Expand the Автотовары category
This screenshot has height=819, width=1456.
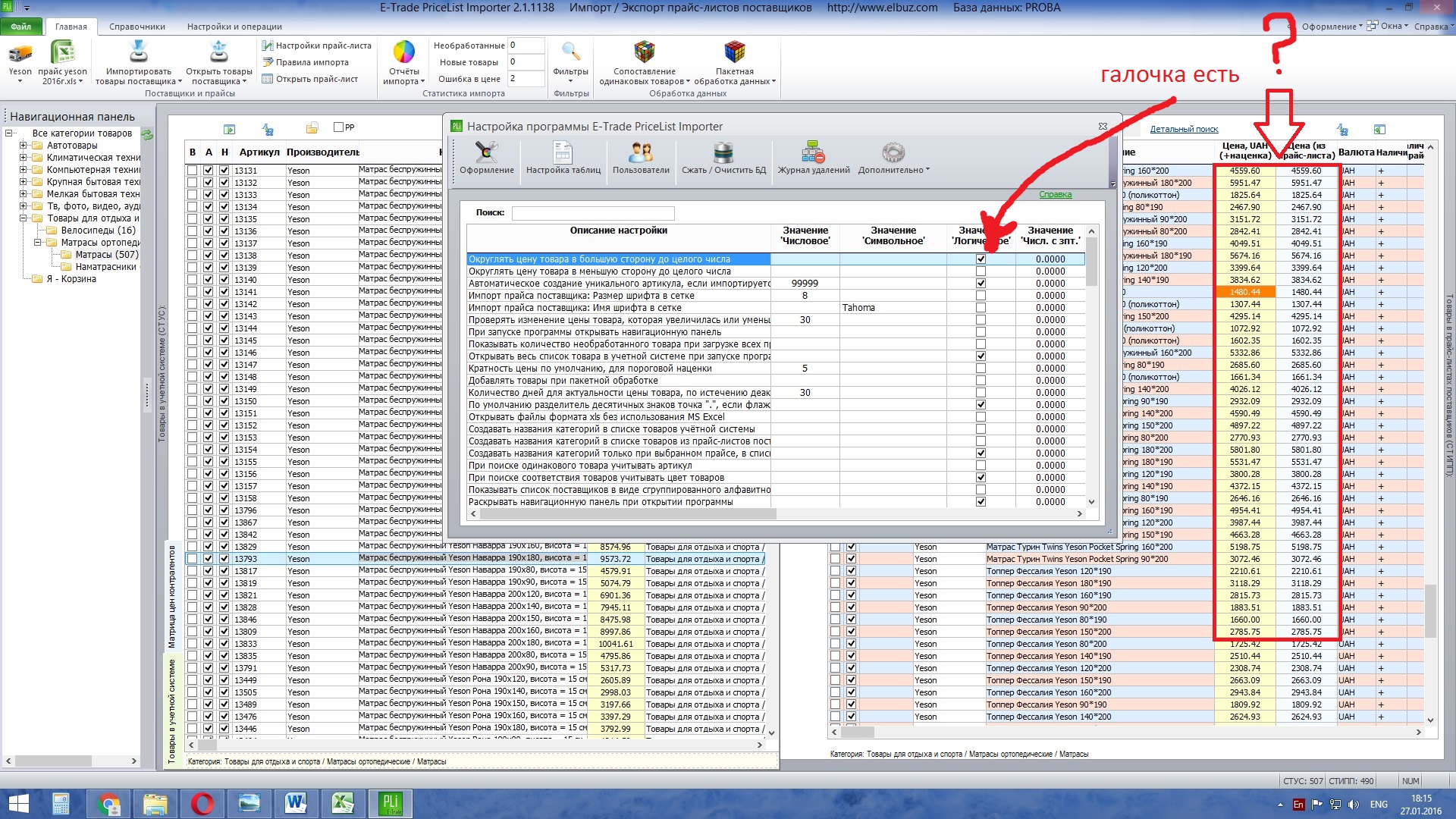pos(23,146)
